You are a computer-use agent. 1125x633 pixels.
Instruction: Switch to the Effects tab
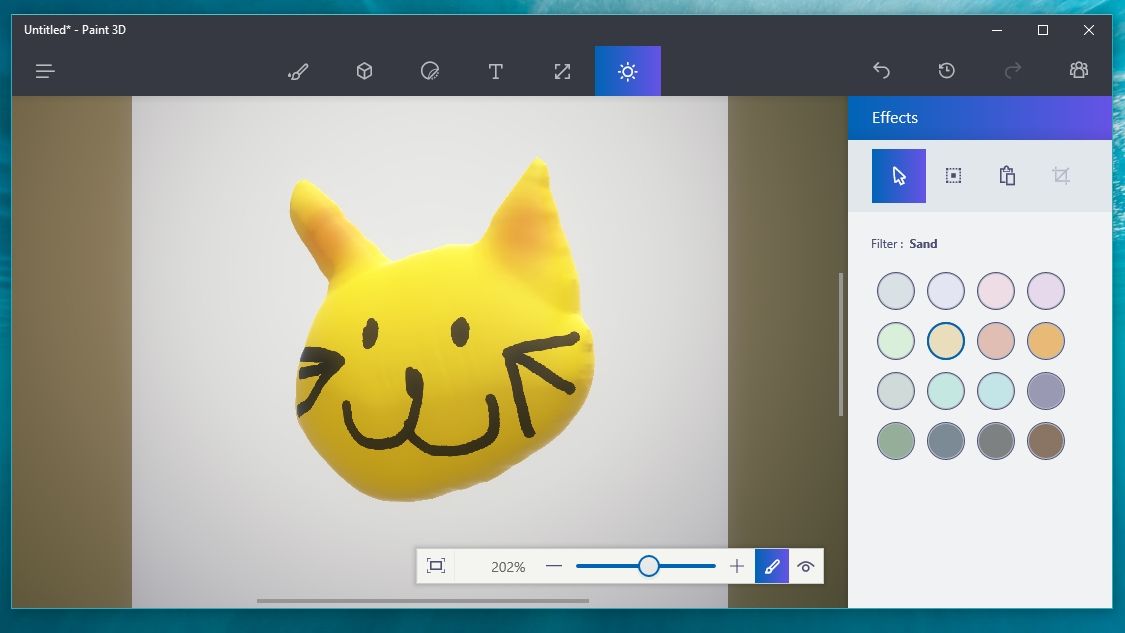pos(627,71)
